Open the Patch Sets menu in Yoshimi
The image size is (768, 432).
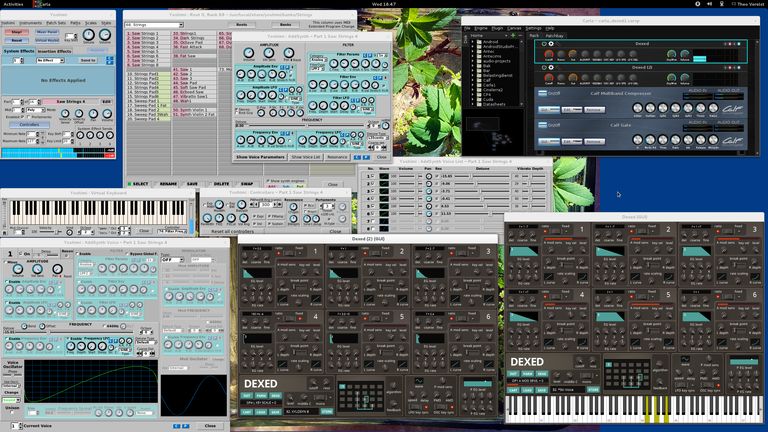[56, 22]
